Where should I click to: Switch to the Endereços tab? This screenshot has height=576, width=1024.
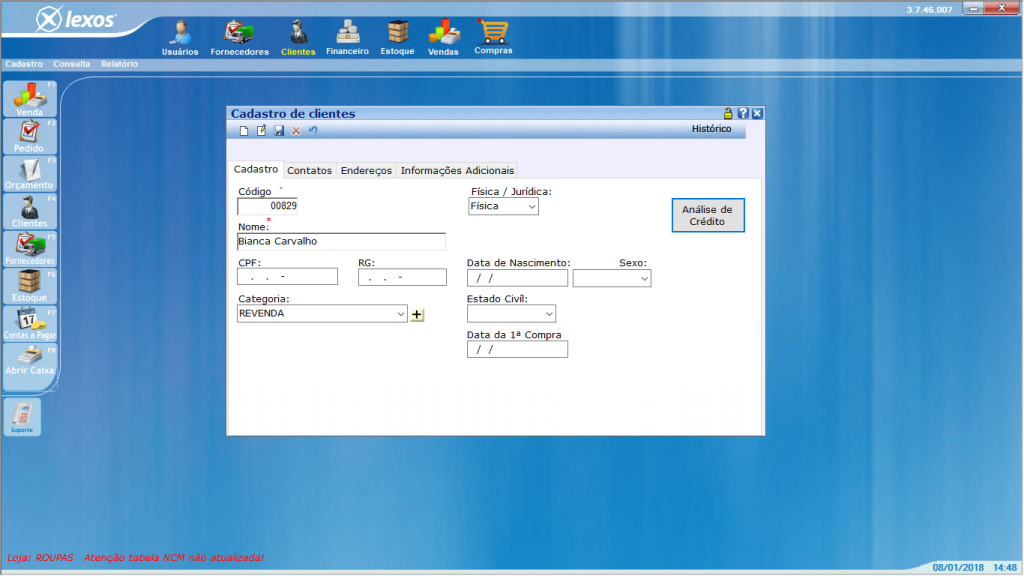pyautogui.click(x=366, y=170)
